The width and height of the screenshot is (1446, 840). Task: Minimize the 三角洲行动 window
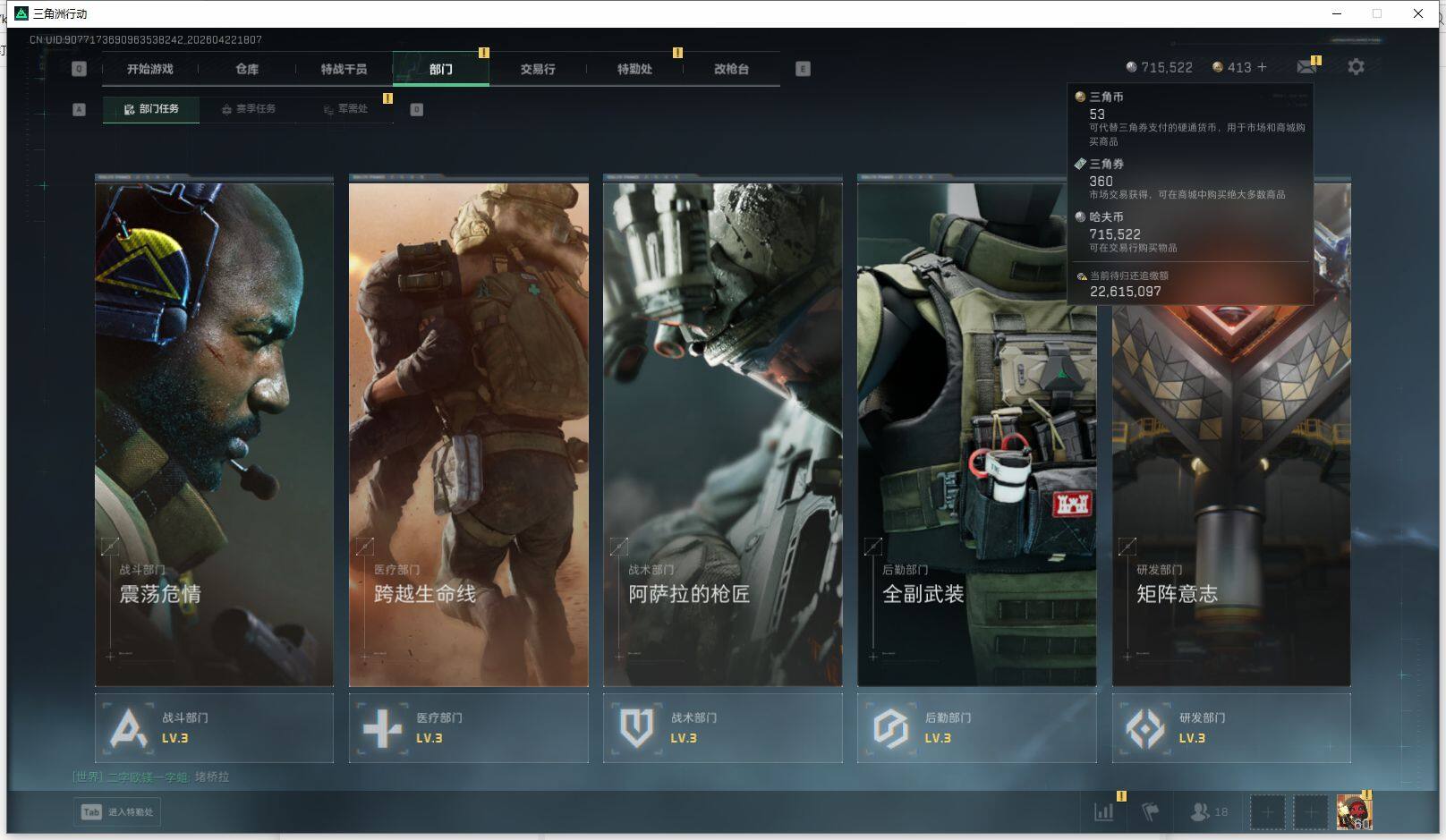tap(1337, 13)
